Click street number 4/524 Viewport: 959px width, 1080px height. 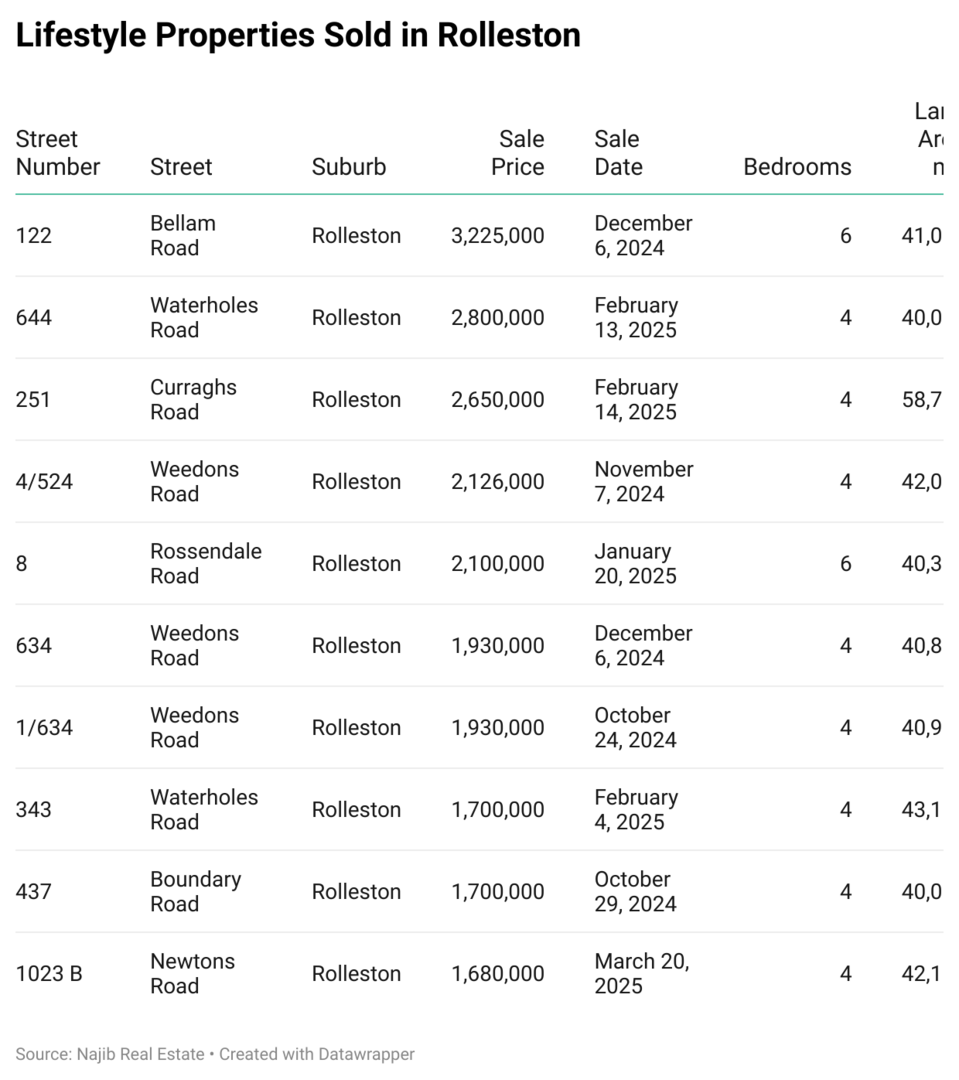point(44,482)
